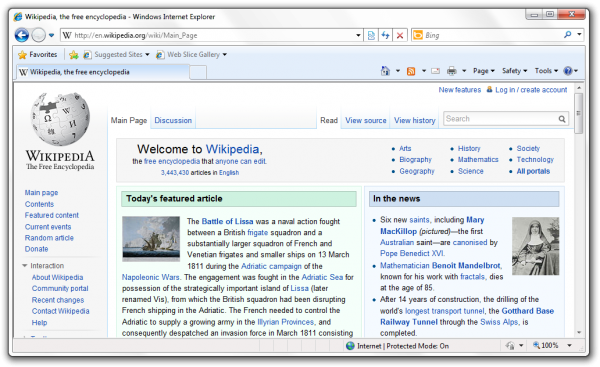Open the search provider dropdown arrow

pyautogui.click(x=579, y=35)
